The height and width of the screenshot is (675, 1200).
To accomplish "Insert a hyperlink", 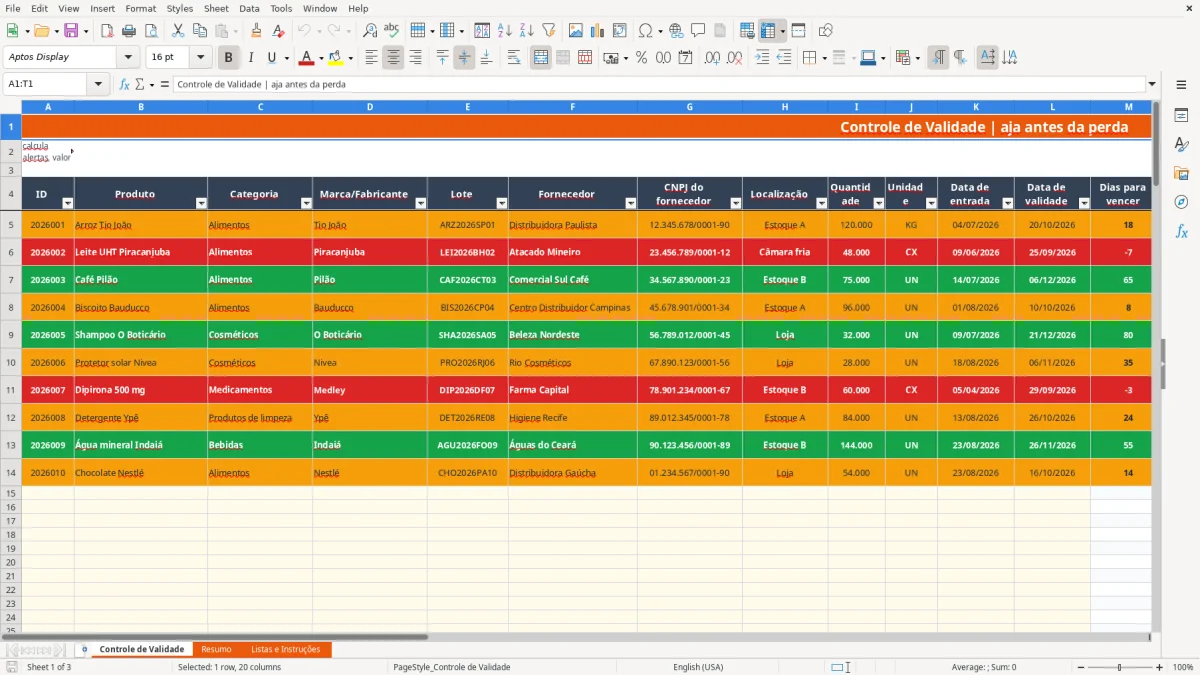I will point(676,31).
